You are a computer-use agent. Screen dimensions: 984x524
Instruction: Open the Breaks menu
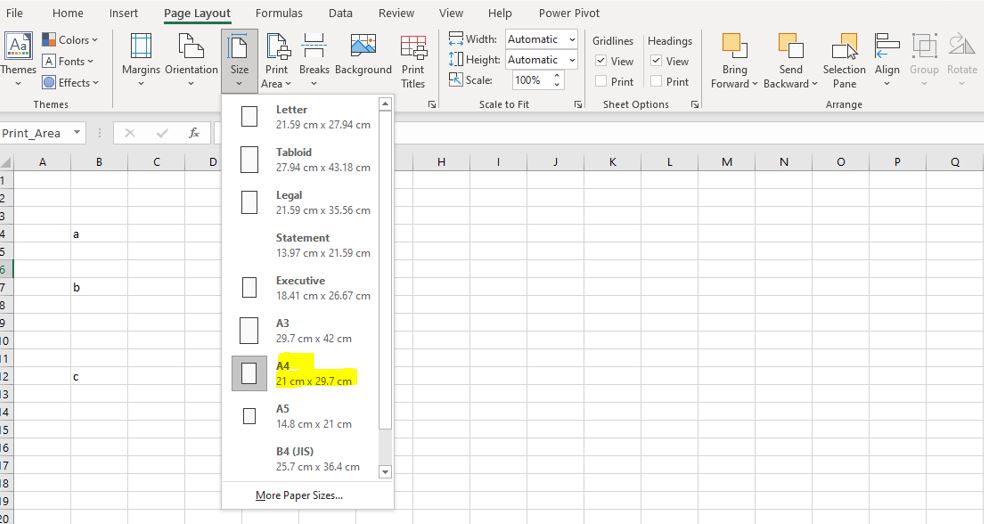pyautogui.click(x=314, y=60)
